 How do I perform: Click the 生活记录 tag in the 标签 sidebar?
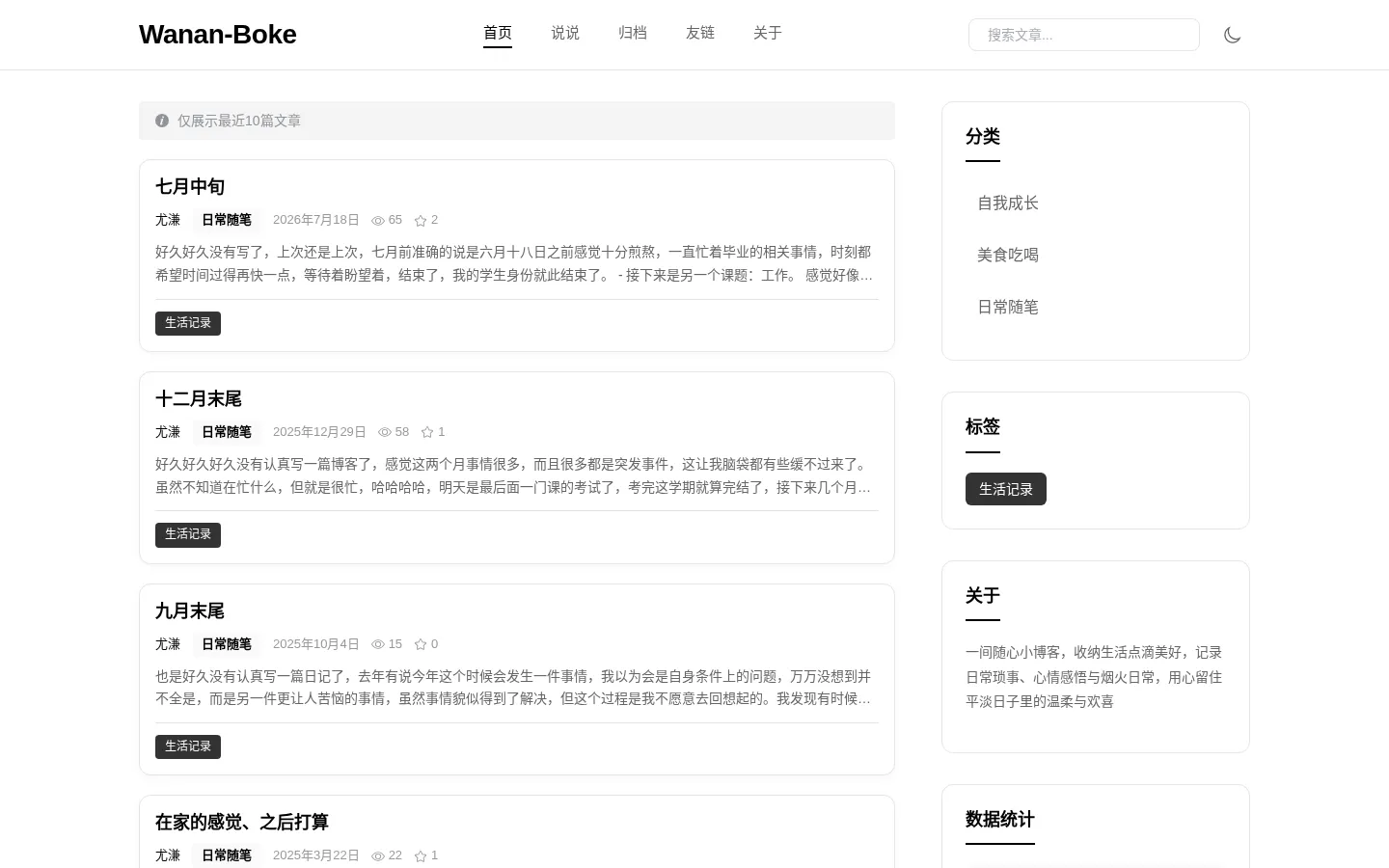click(1006, 489)
